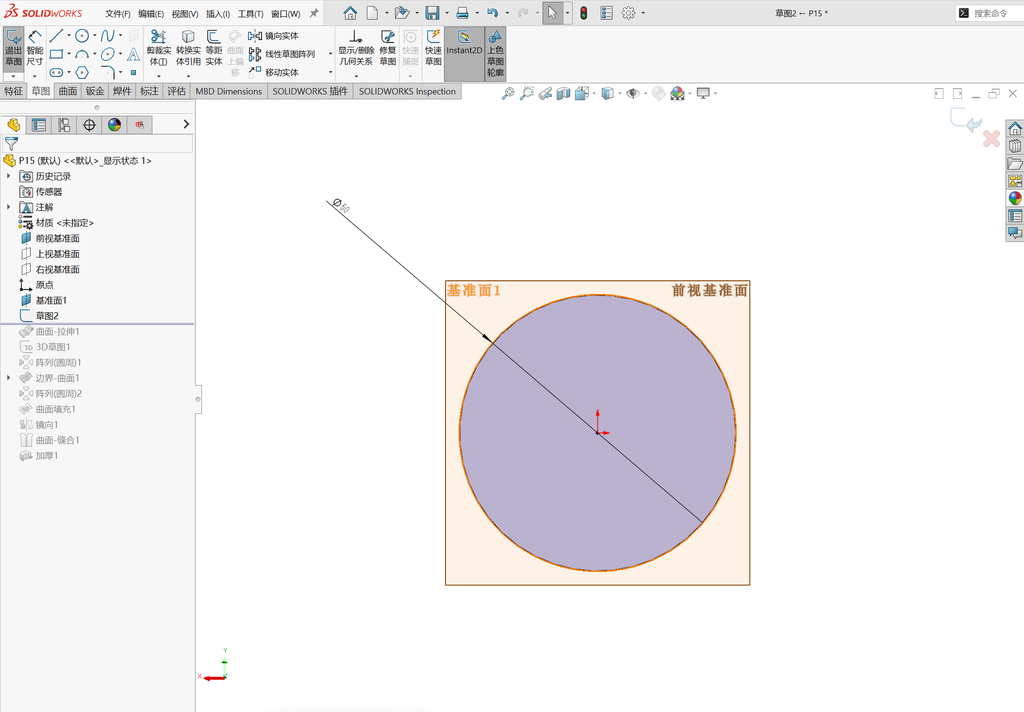
Task: Select the Smart Dimension (智能尺寸) tool
Action: [35, 48]
